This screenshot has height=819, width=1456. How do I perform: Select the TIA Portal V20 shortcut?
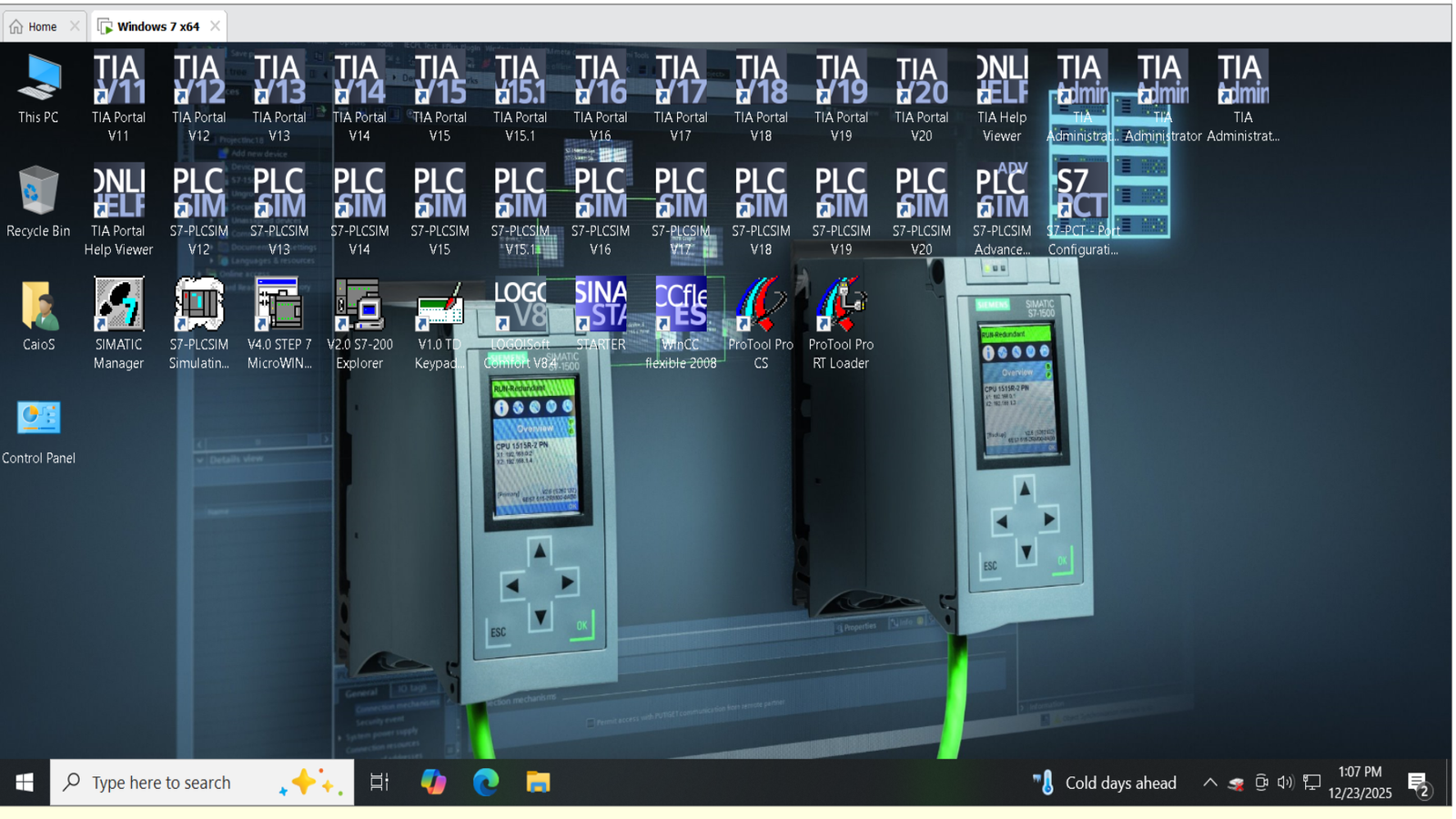click(921, 81)
